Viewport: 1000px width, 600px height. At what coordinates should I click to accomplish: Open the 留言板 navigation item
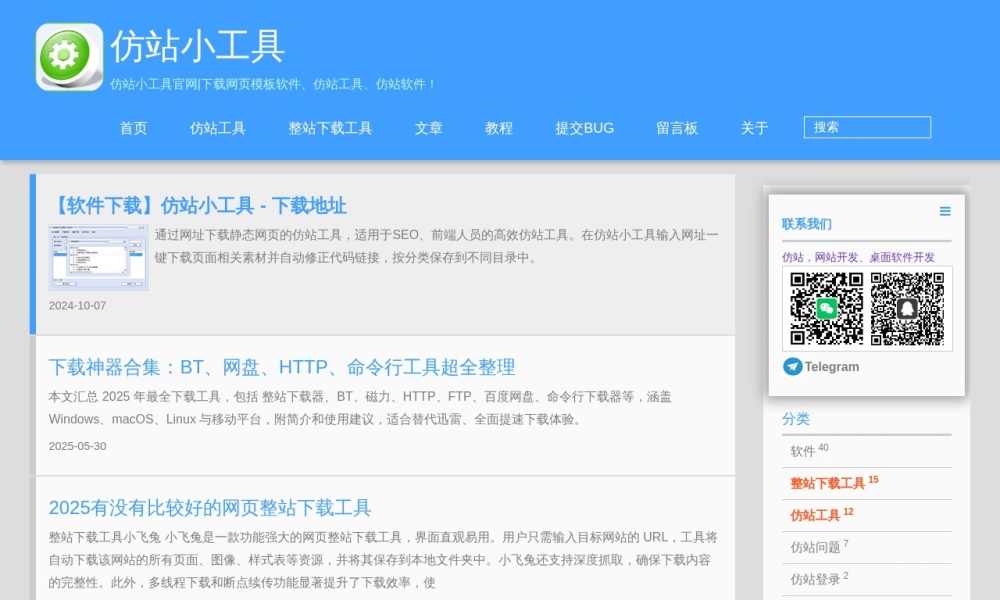pos(676,128)
